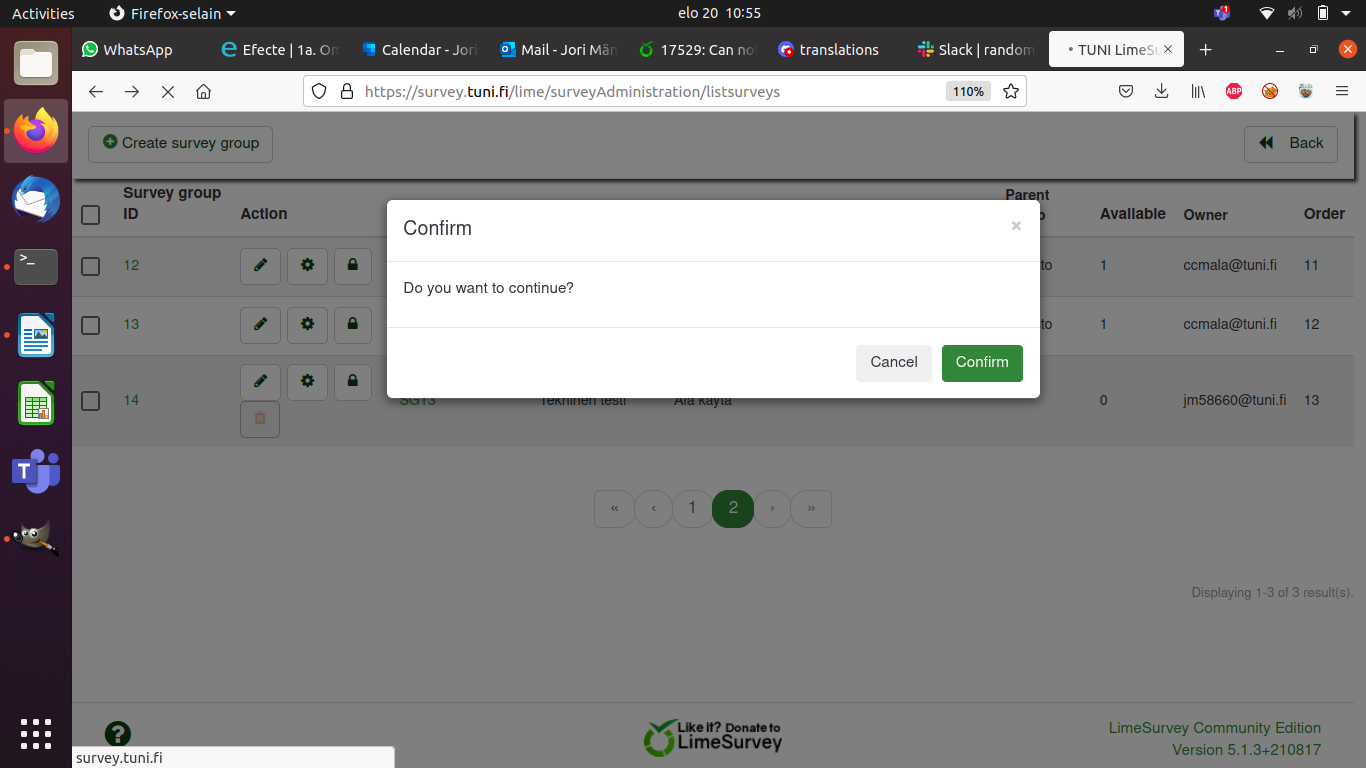Go back in browser history
The height and width of the screenshot is (768, 1366).
click(x=96, y=92)
